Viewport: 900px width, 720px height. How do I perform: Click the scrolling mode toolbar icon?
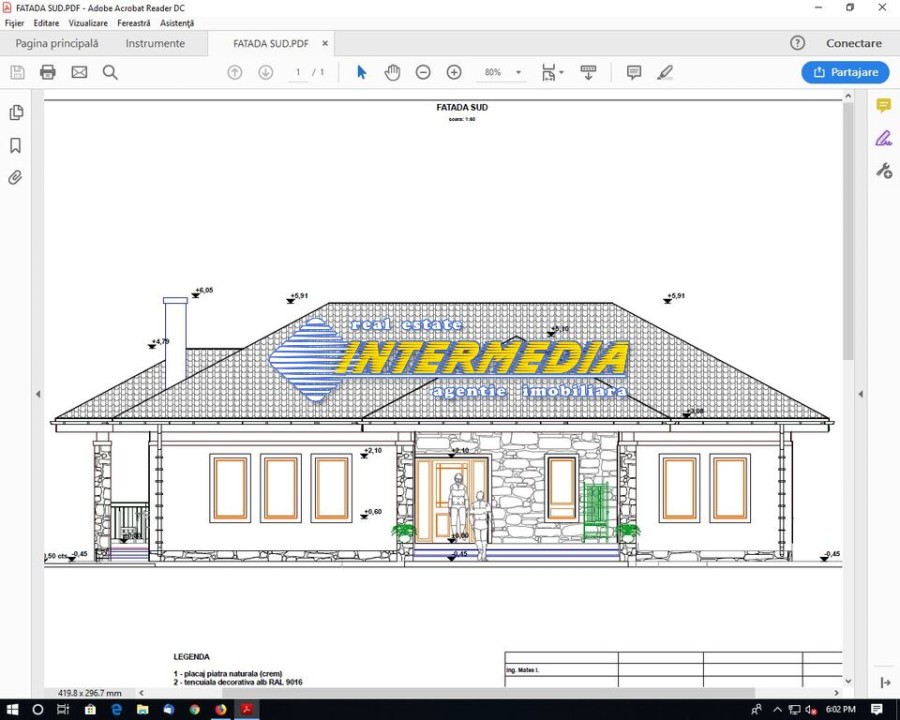(588, 72)
